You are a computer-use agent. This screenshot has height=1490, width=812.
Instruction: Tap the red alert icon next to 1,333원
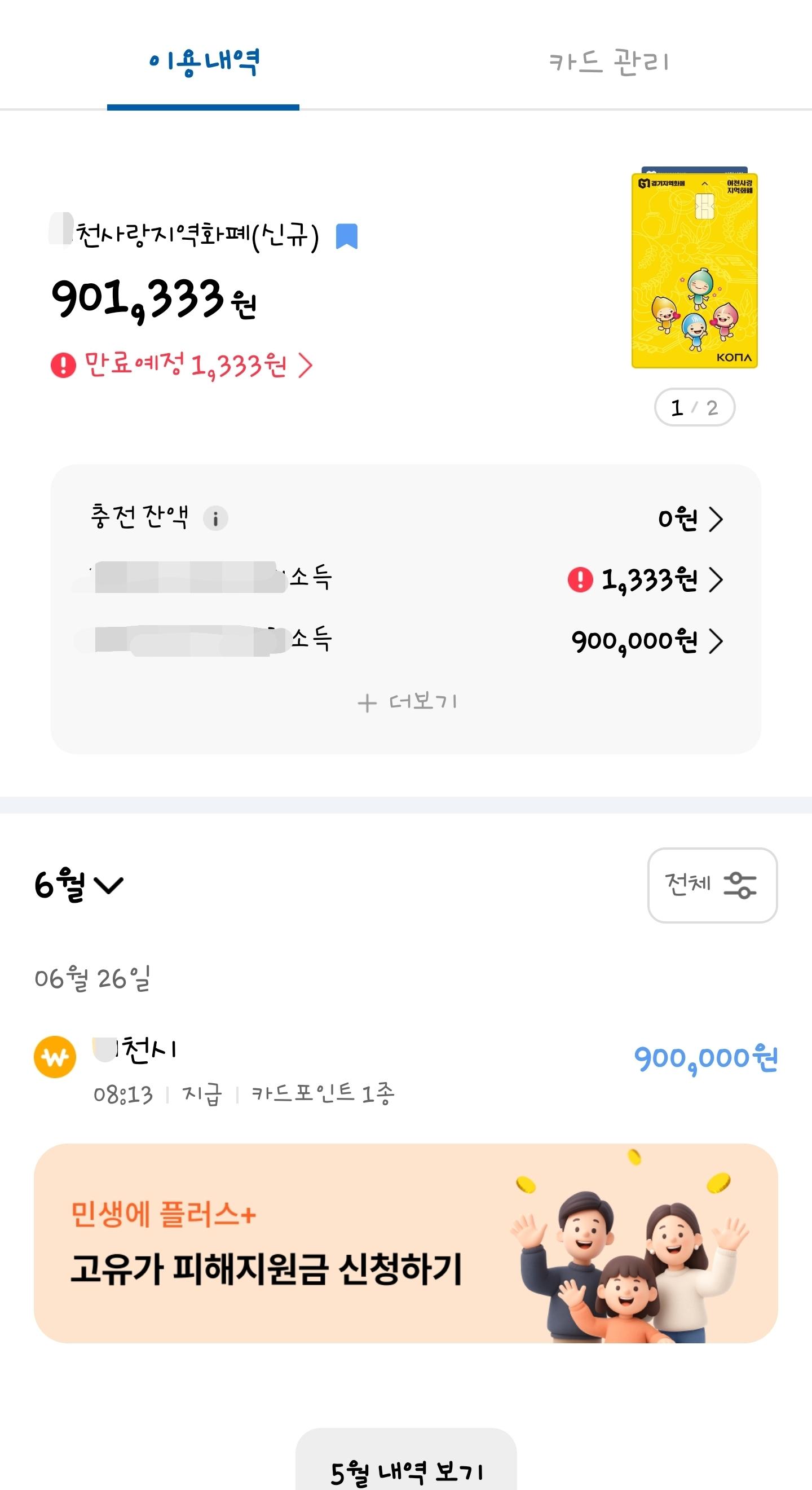(x=580, y=579)
